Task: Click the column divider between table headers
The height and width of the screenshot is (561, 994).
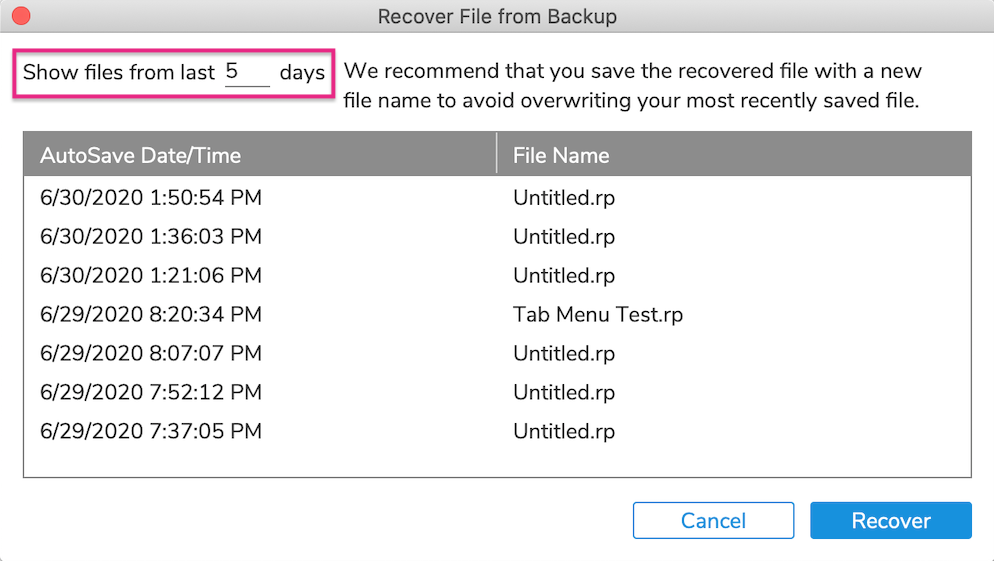Action: tap(496, 154)
